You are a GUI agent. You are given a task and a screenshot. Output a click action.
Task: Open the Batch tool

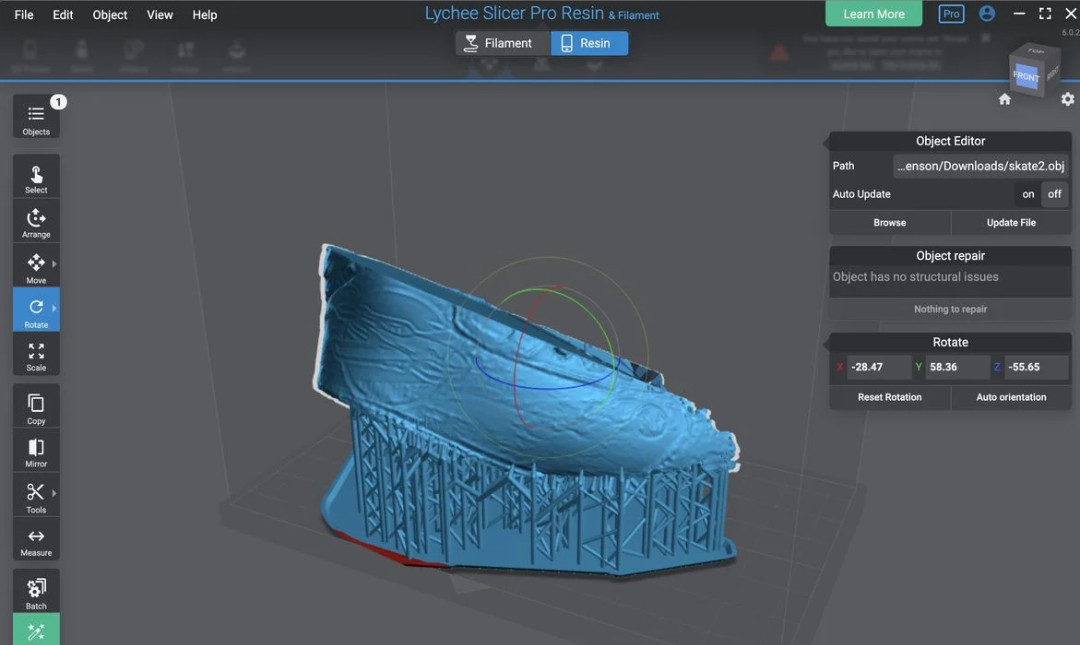tap(36, 592)
